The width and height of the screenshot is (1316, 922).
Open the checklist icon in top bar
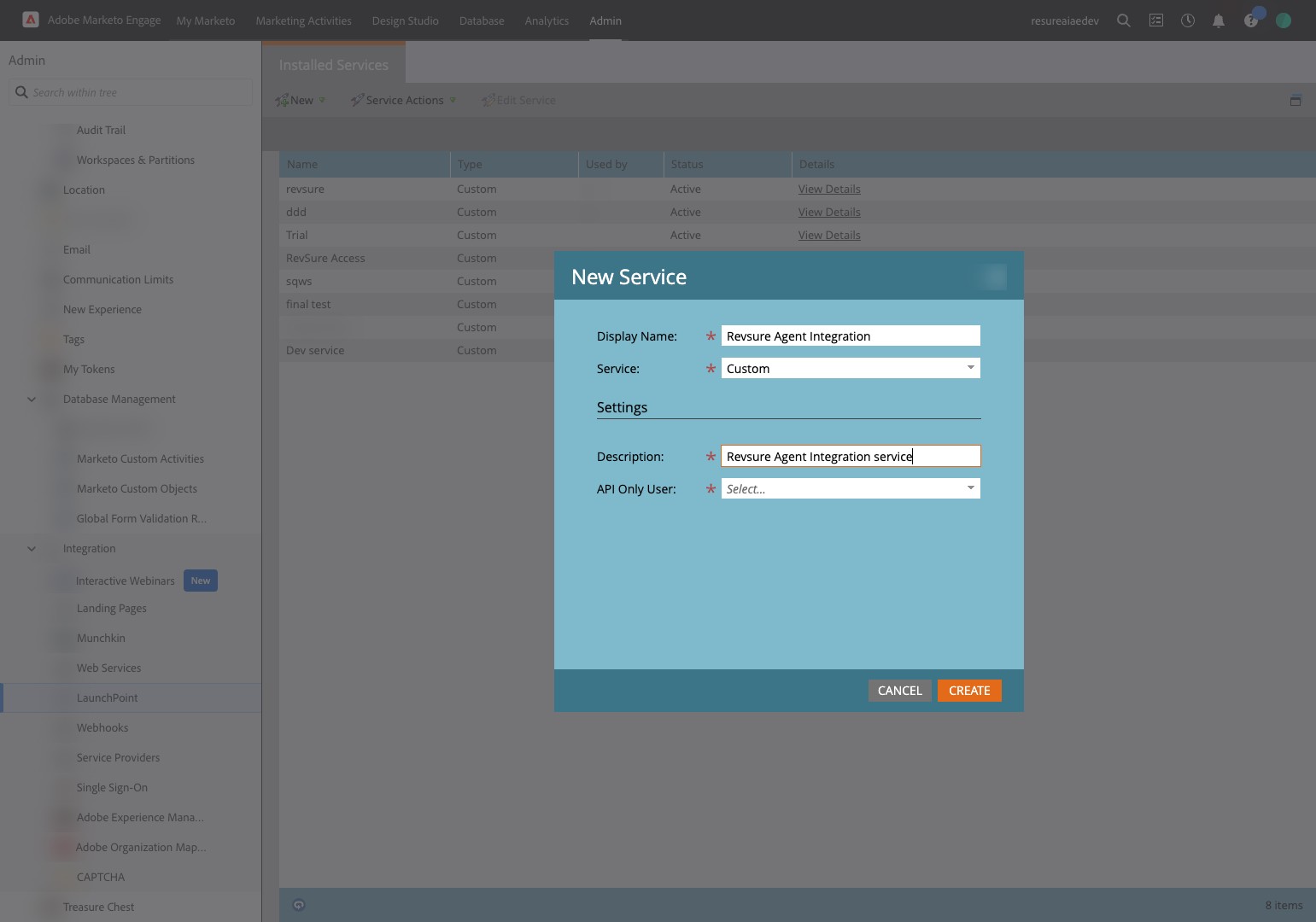point(1155,20)
